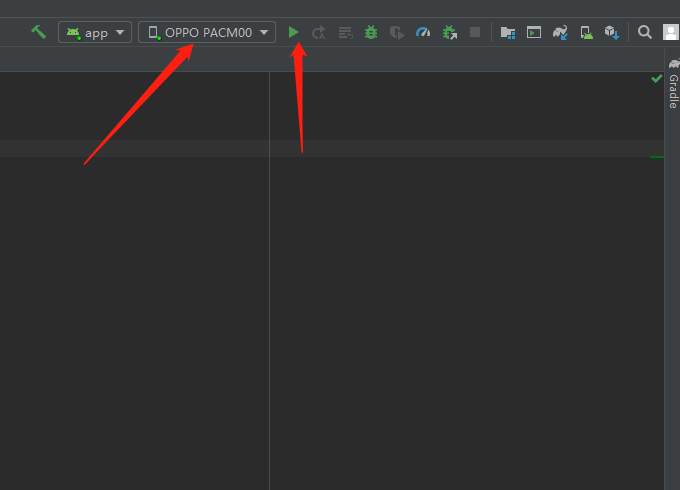The width and height of the screenshot is (680, 490).
Task: Open Project Structure folder icon
Action: 508,33
